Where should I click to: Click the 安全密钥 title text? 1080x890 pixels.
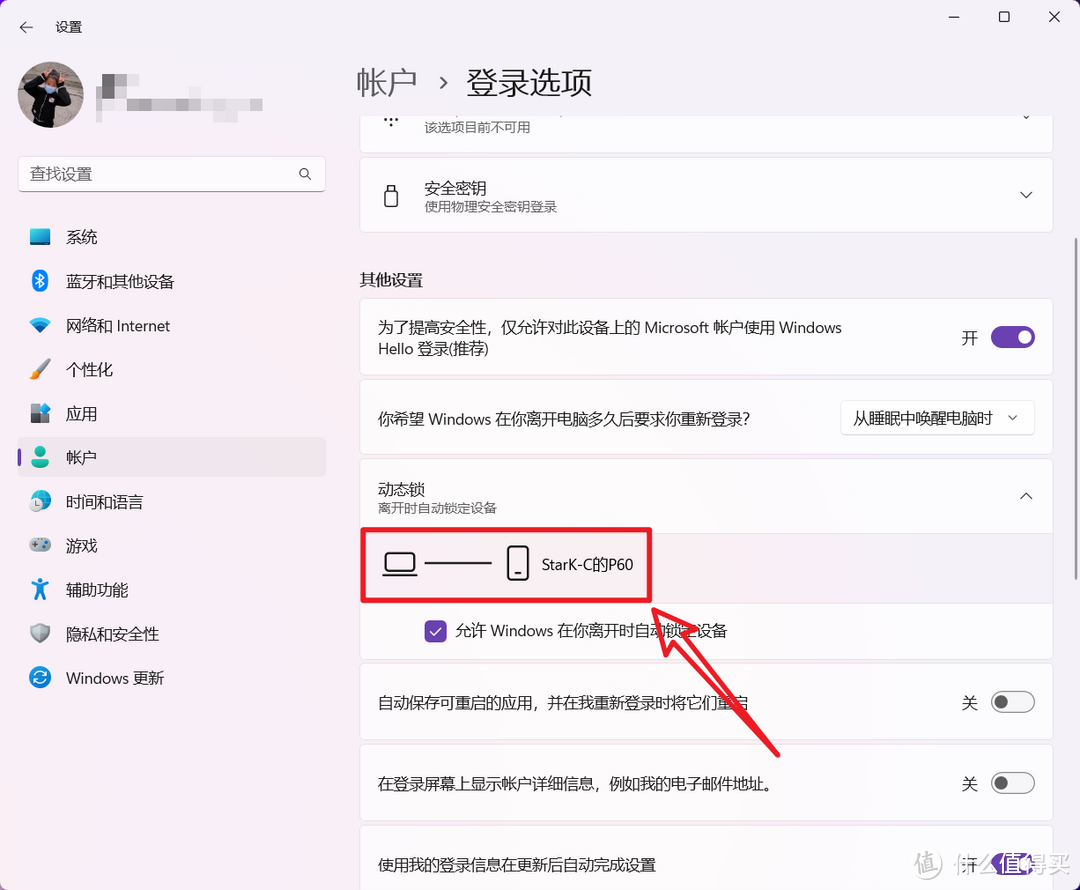455,188
